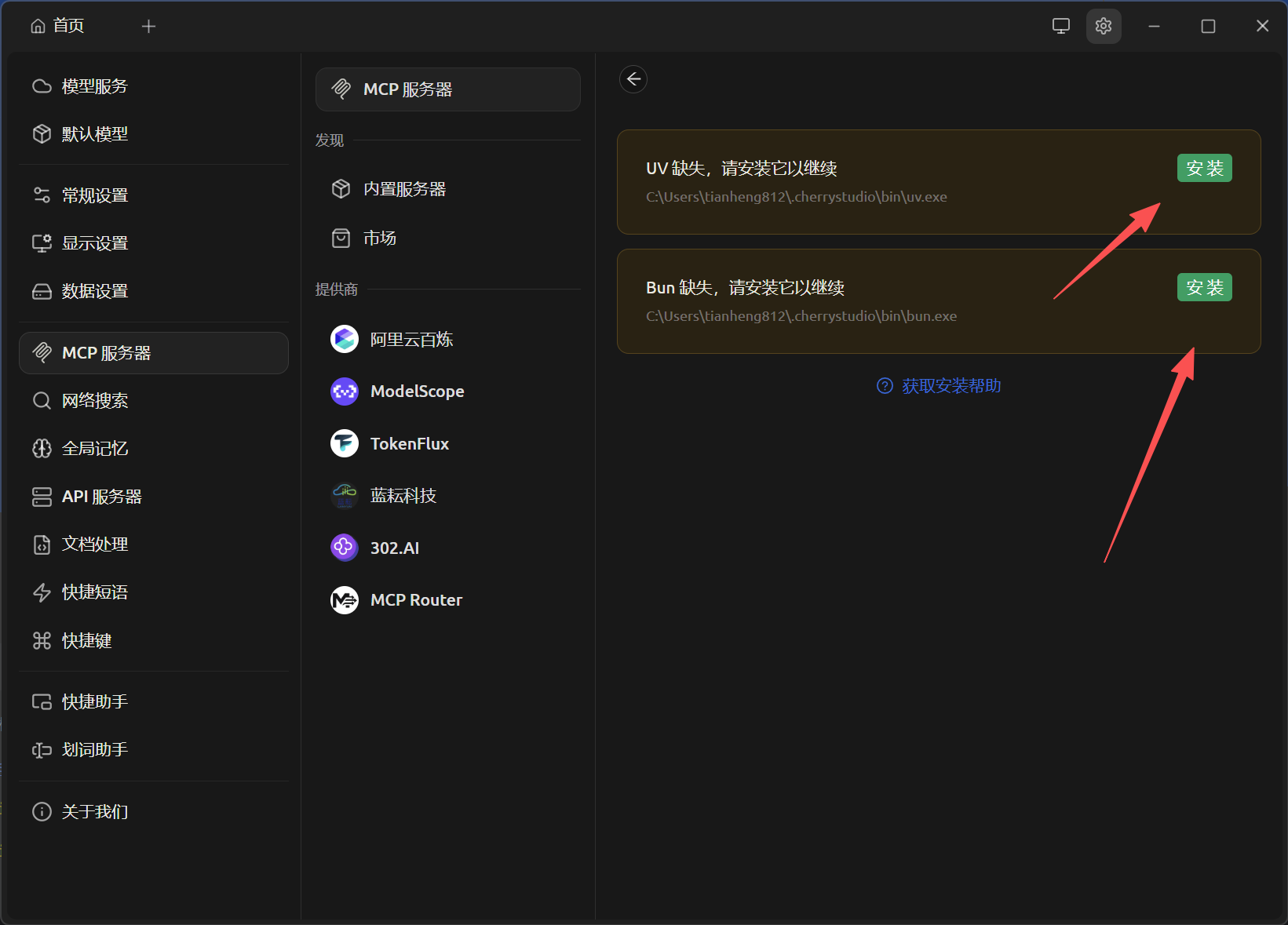Select MCP 服务器 in the left sidebar

(154, 353)
